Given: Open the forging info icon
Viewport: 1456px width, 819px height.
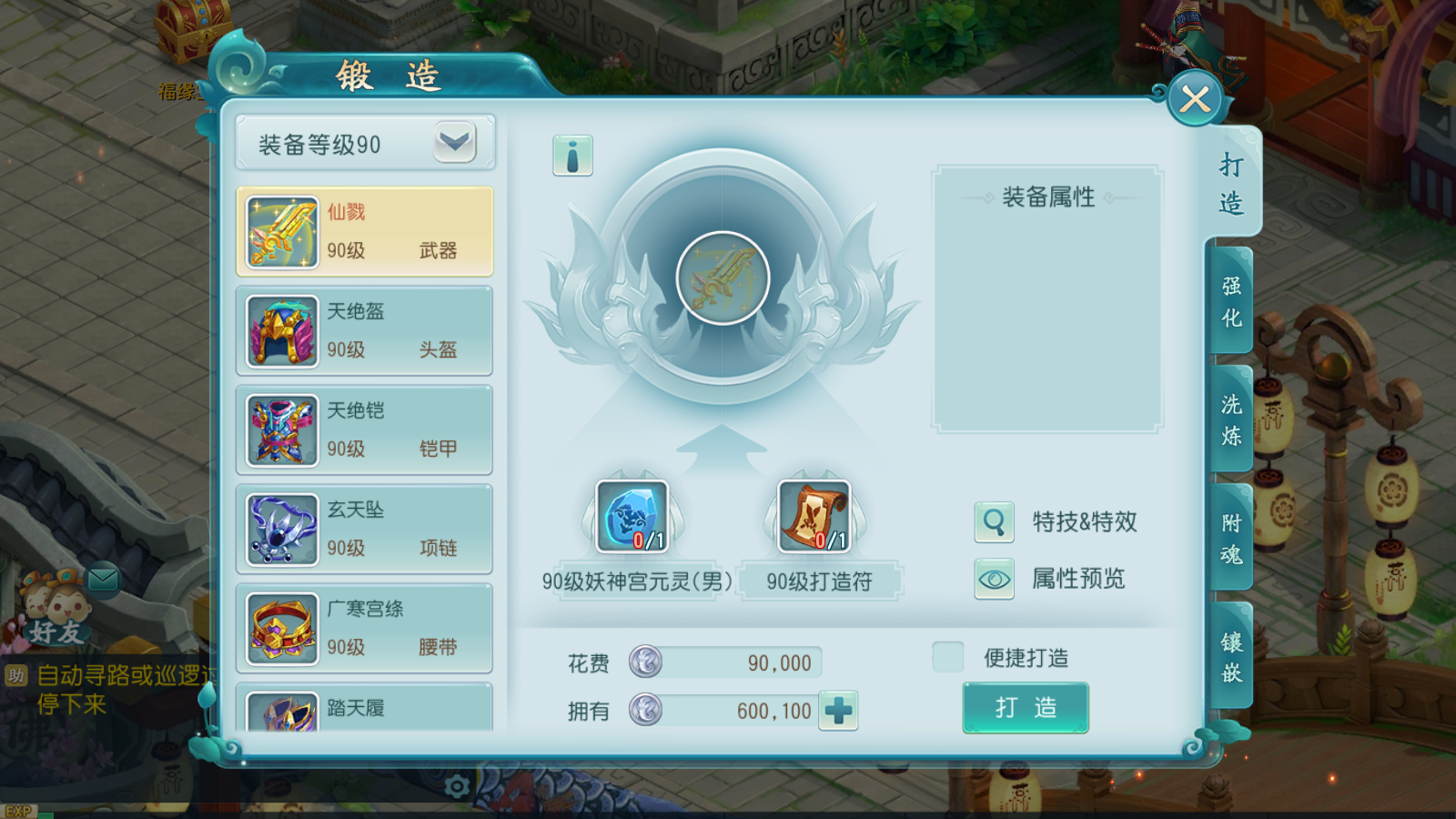Looking at the screenshot, I should click(572, 156).
